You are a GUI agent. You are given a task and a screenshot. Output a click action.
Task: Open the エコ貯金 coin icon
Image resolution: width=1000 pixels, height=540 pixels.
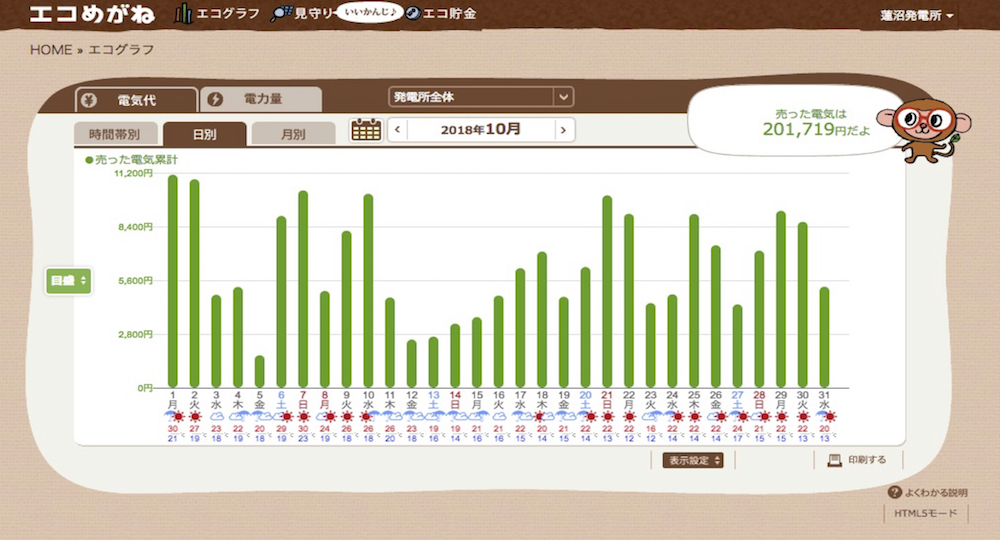[x=413, y=13]
